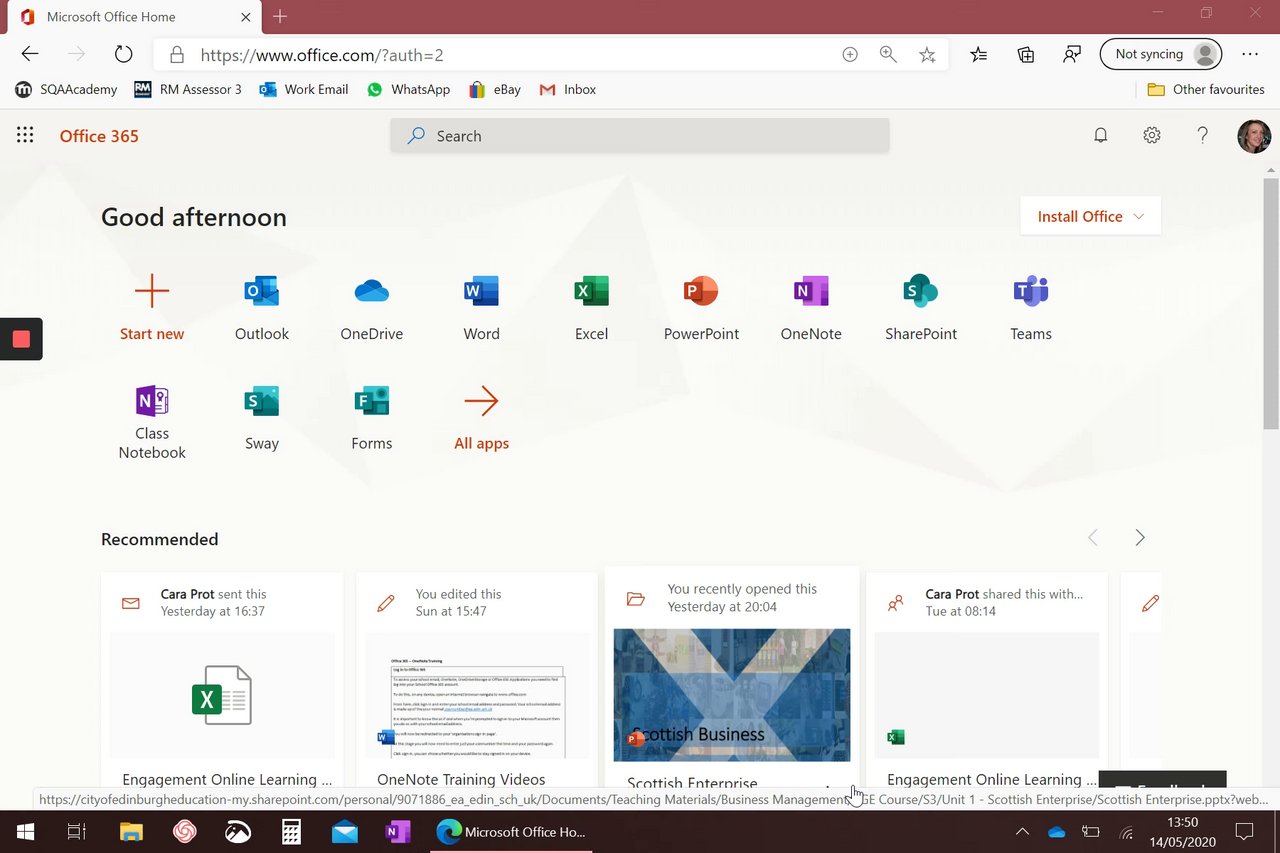Open the Other favourites folder
The width and height of the screenshot is (1280, 853).
tap(1206, 89)
